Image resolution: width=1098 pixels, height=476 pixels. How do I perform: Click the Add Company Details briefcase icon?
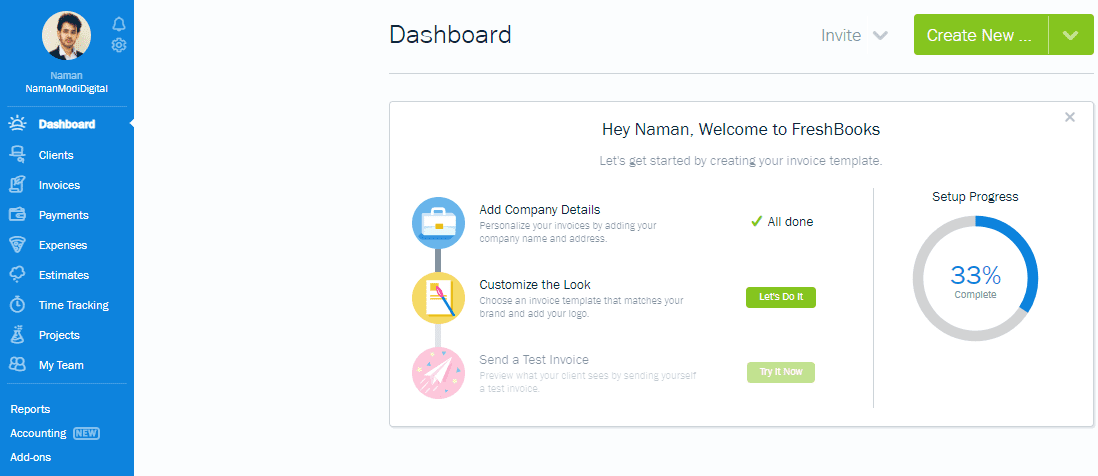click(438, 223)
